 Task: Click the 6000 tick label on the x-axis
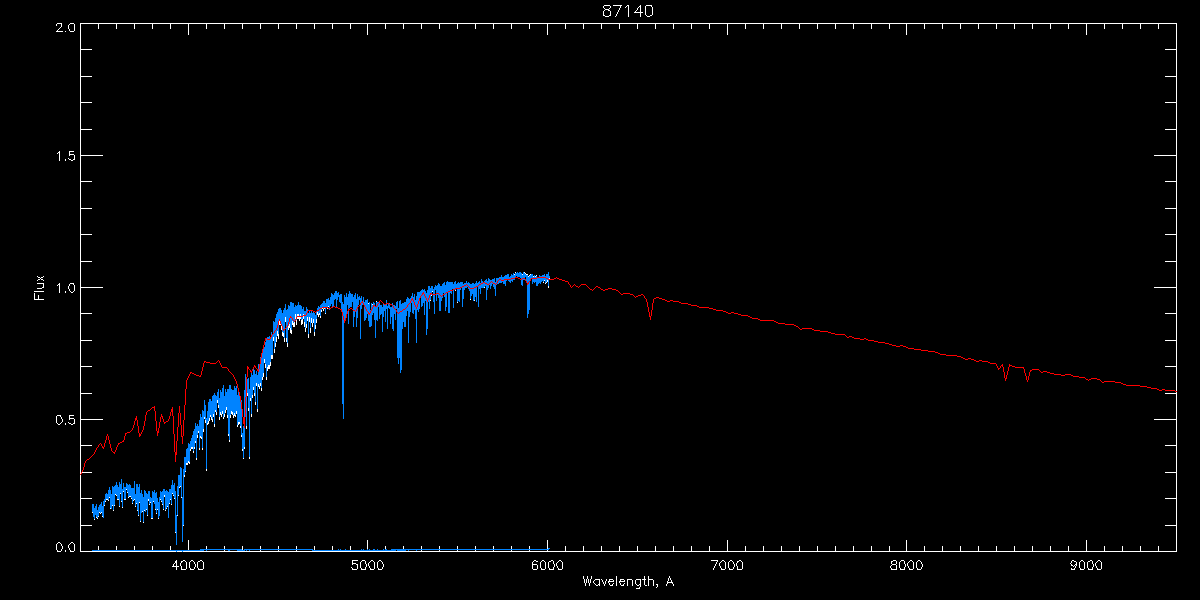(x=547, y=564)
